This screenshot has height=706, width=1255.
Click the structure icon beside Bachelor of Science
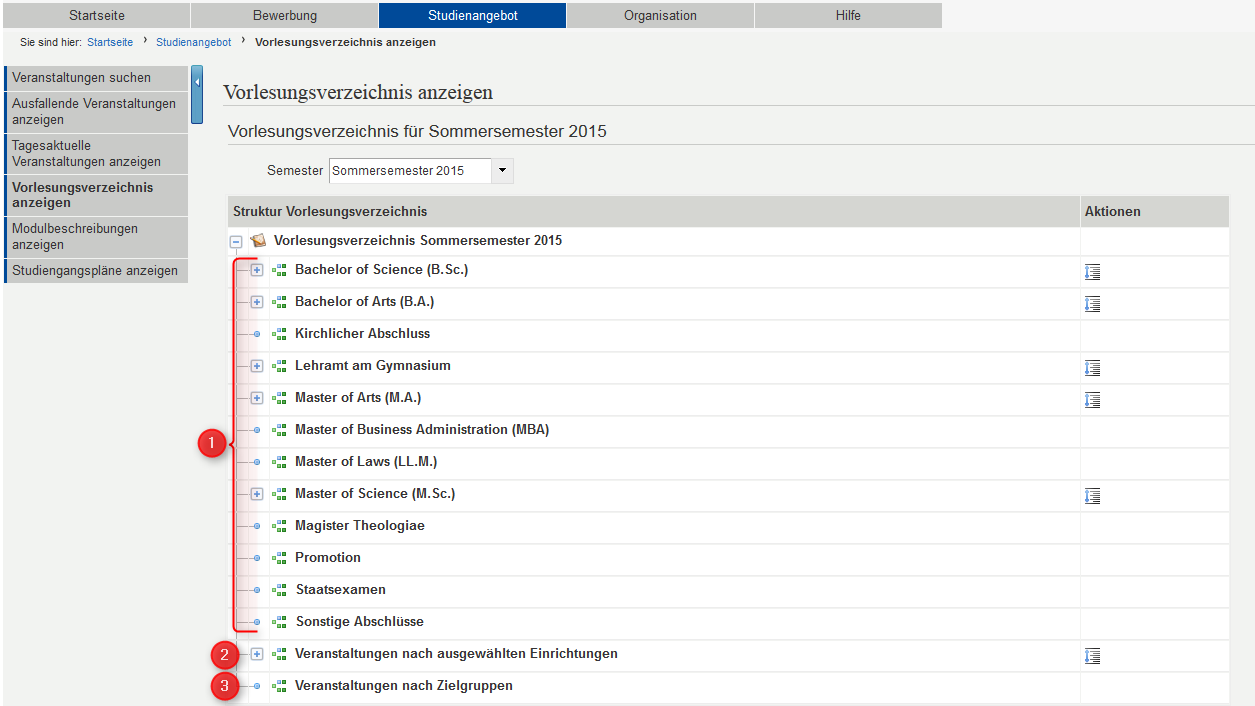279,270
